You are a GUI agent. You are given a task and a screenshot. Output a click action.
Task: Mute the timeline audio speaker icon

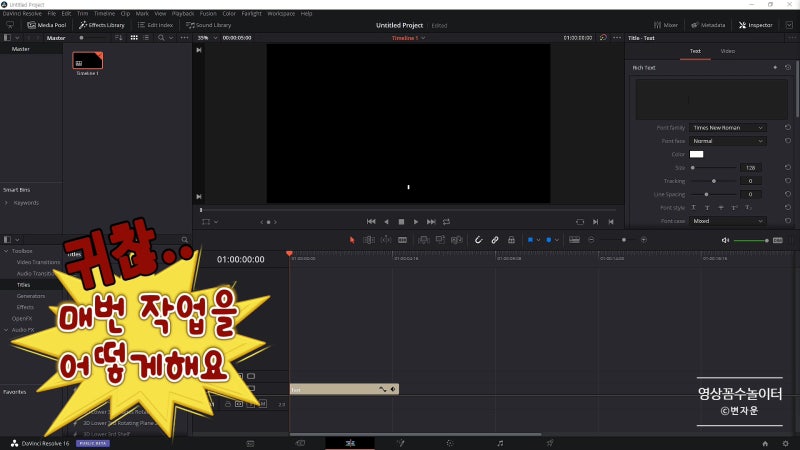(725, 240)
